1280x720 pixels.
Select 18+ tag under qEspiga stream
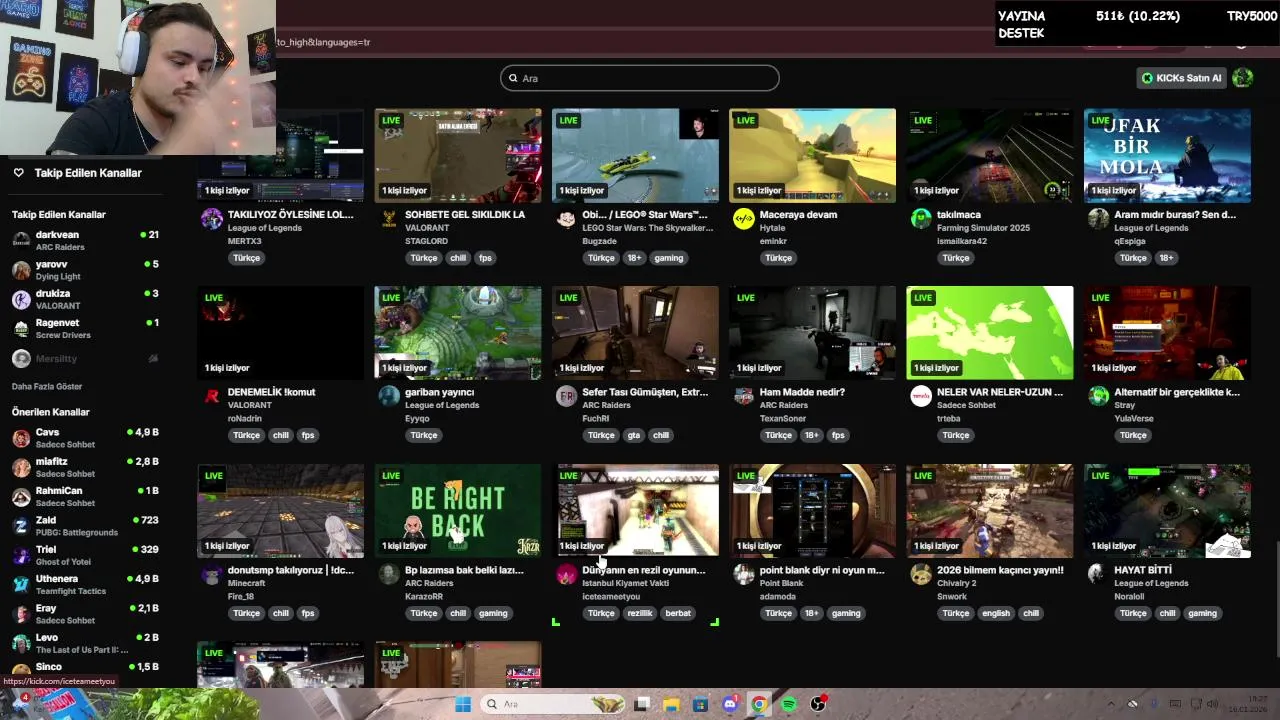pos(1166,258)
